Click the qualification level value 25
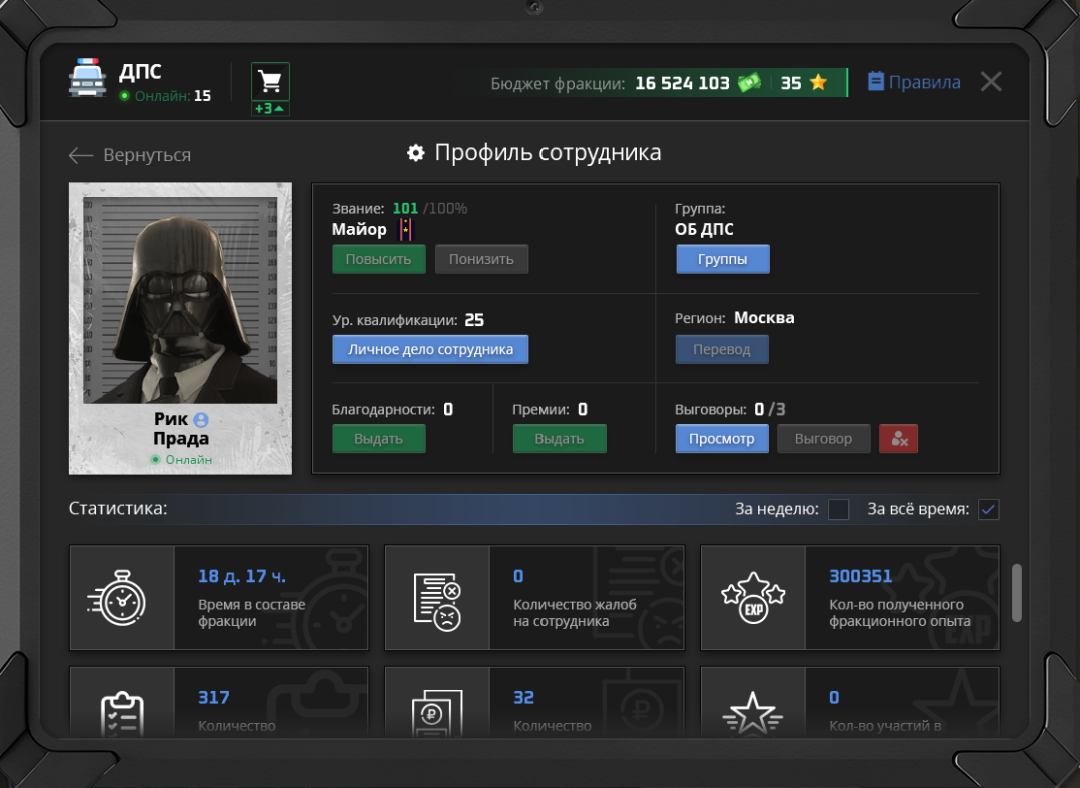Image resolution: width=1080 pixels, height=788 pixels. pos(474,320)
